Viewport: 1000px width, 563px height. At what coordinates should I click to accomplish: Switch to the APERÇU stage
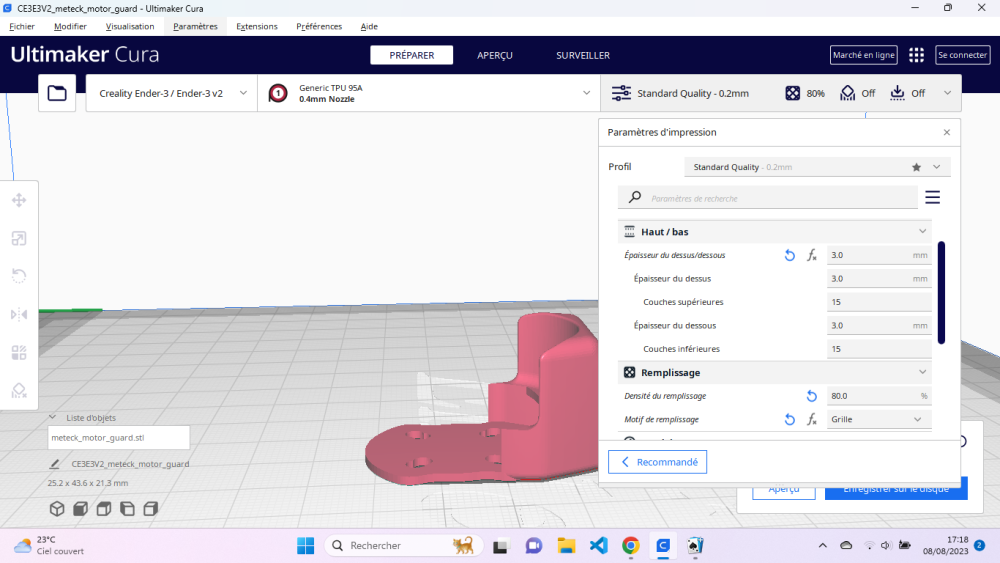coord(495,55)
